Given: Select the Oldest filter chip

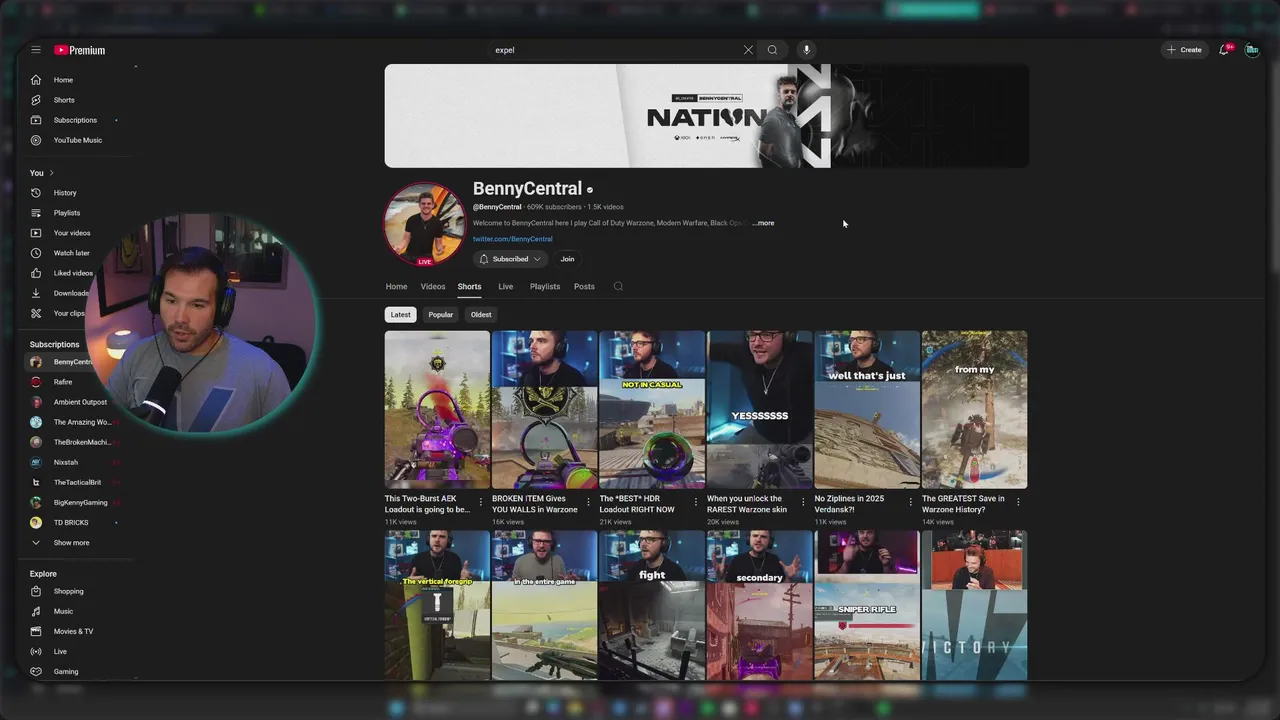Looking at the screenshot, I should [x=481, y=315].
